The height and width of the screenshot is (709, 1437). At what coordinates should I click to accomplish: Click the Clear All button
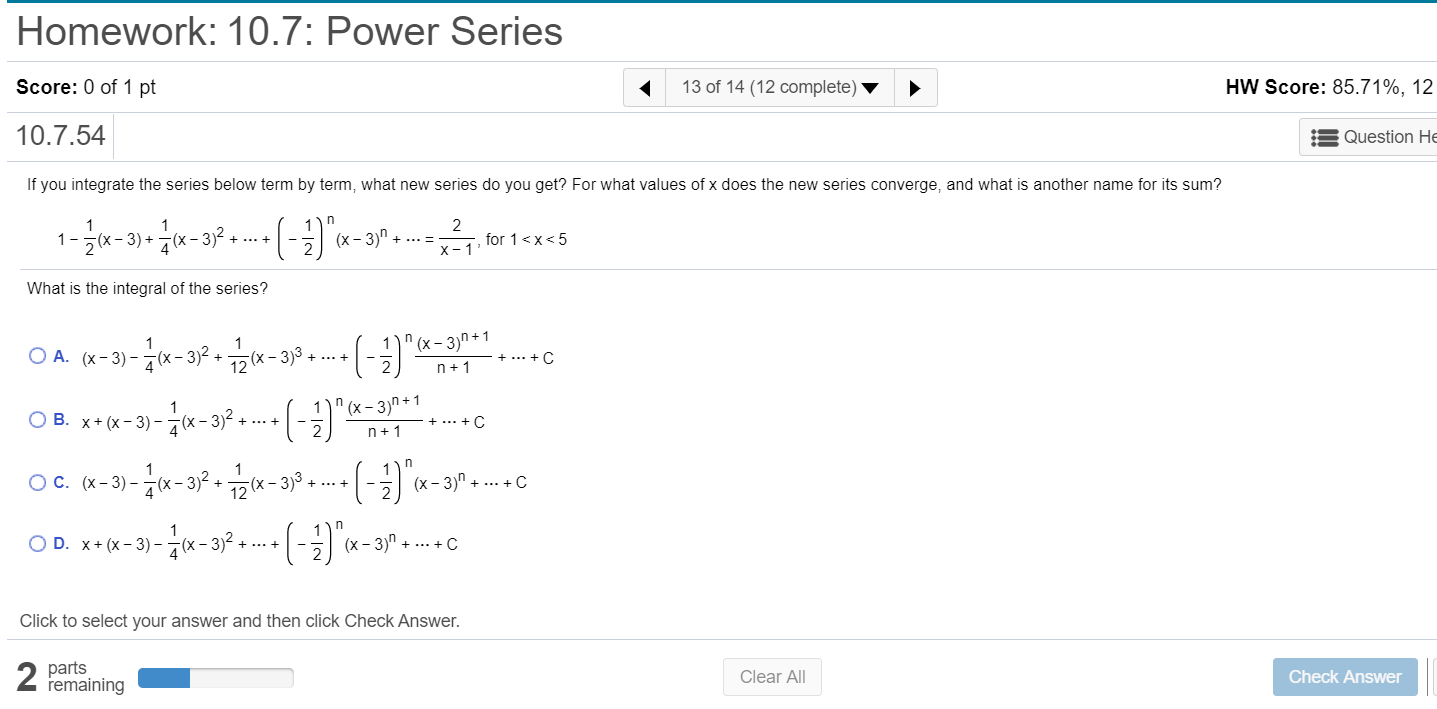click(771, 677)
